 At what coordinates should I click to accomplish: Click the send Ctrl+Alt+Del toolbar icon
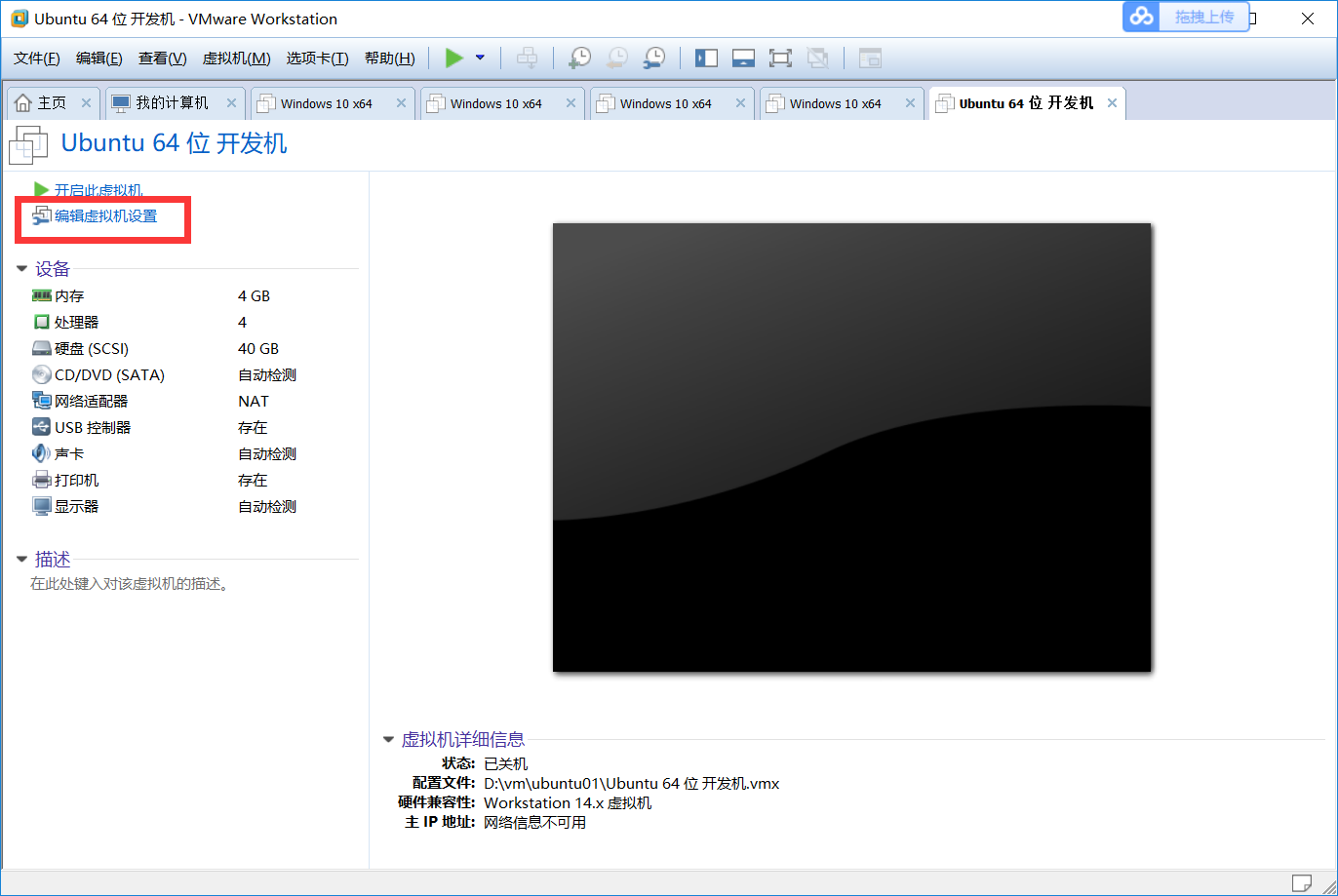coord(527,58)
